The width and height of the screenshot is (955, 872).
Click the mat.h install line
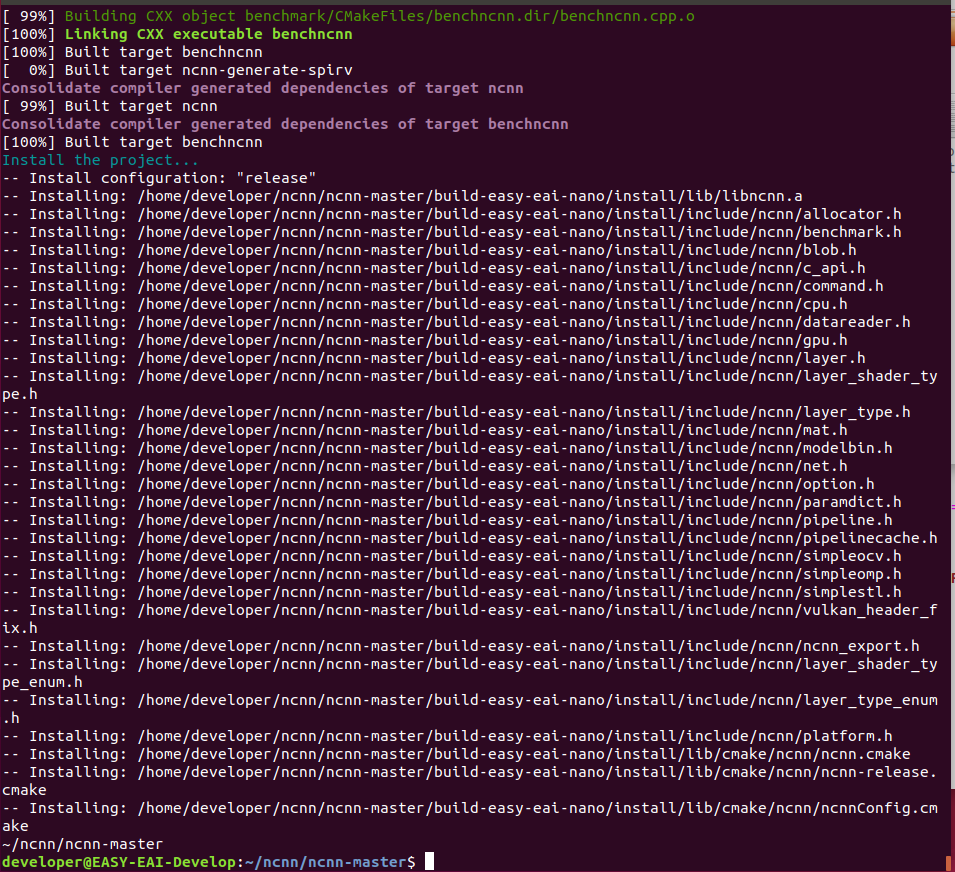pyautogui.click(x=425, y=430)
